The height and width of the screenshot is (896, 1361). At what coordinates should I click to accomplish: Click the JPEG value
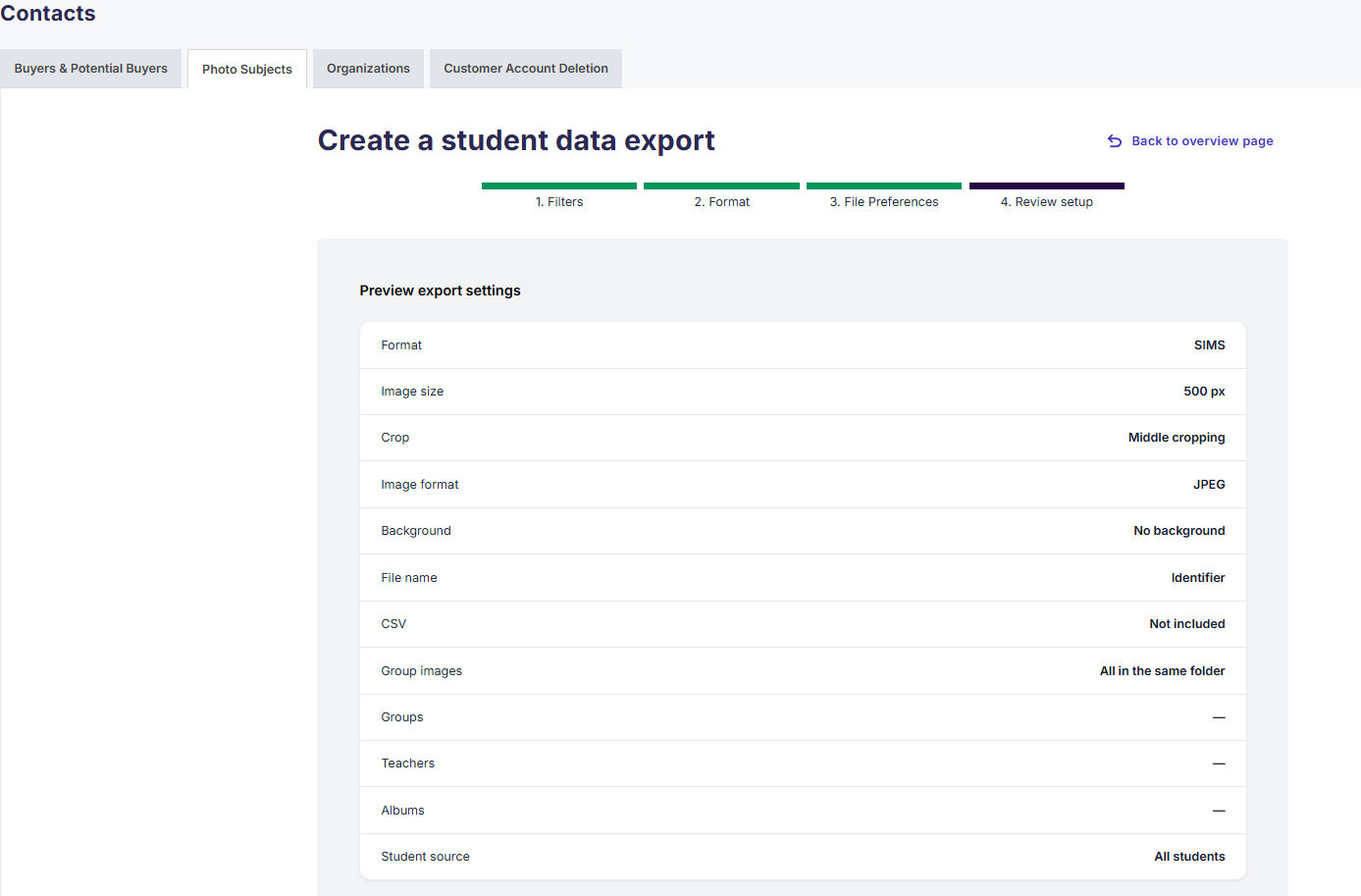click(x=1209, y=485)
